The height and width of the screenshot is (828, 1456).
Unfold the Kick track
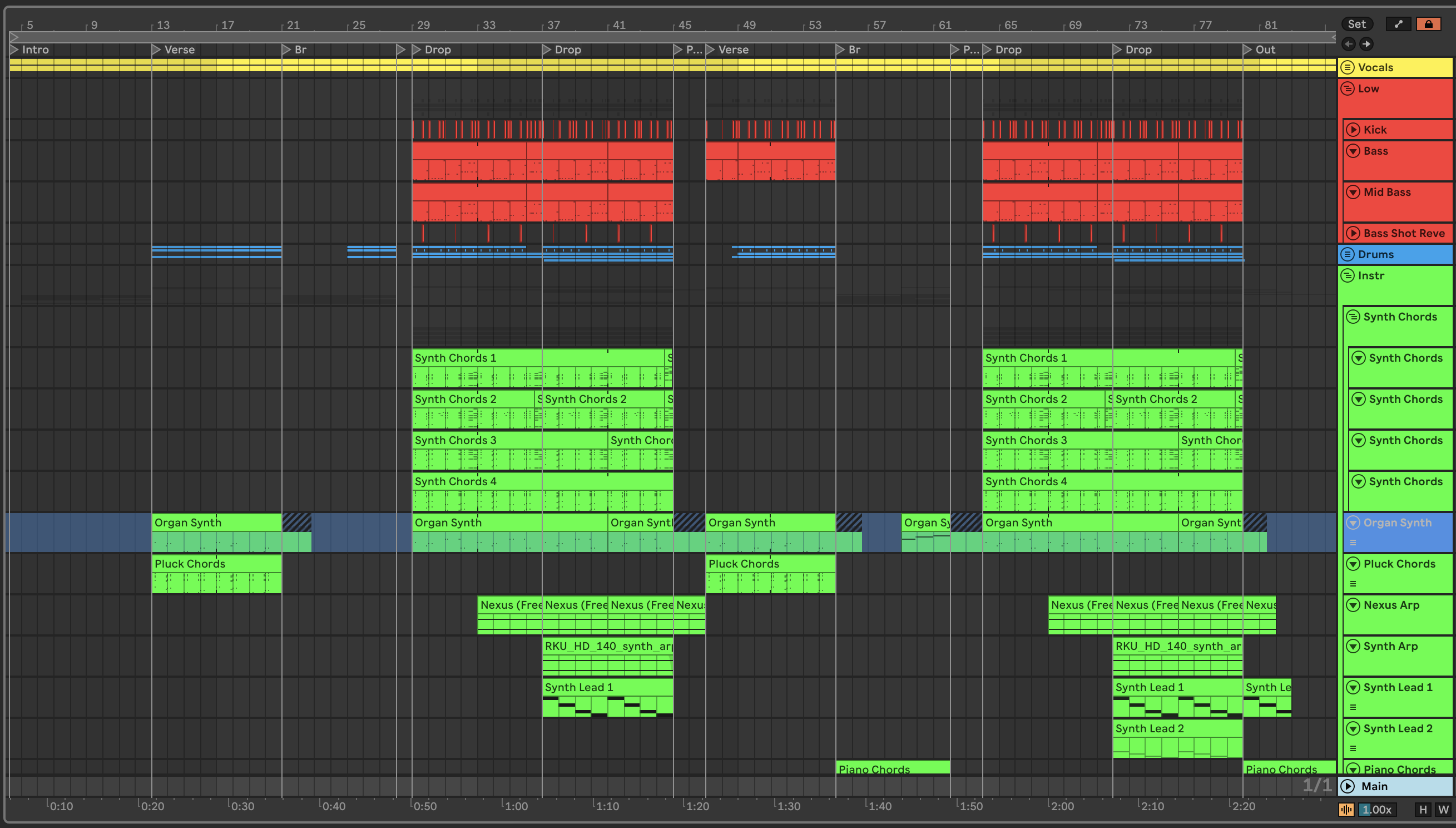coord(1353,130)
